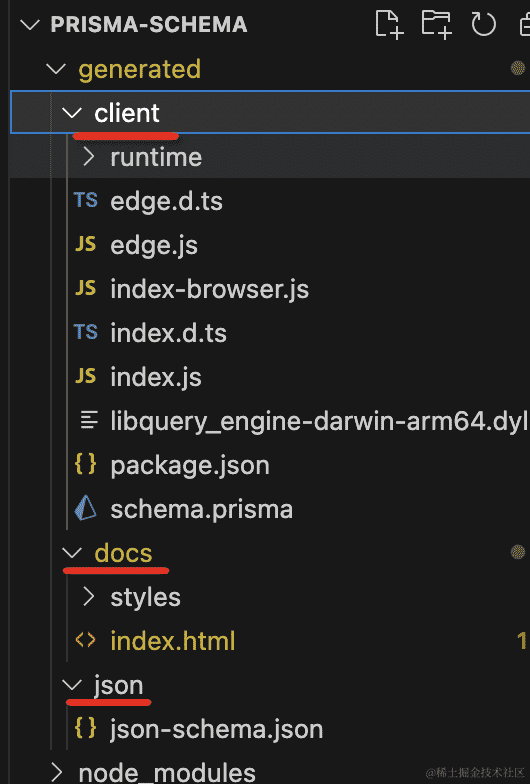Click the New Folder icon
The width and height of the screenshot is (530, 784).
[436, 24]
